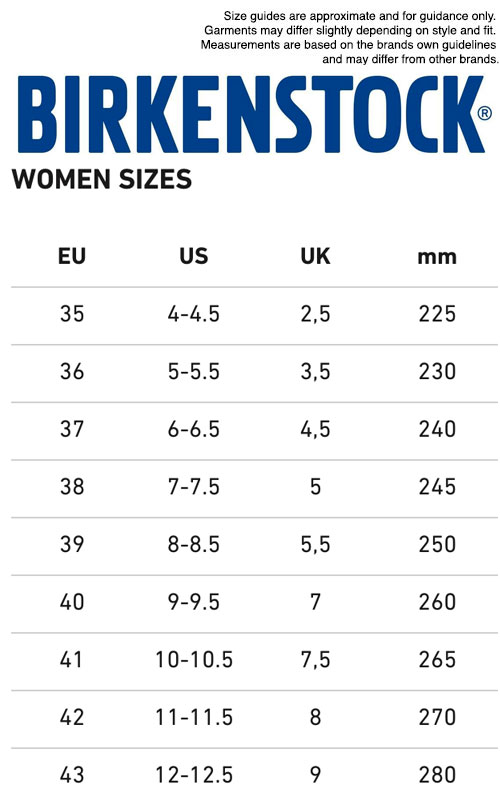This screenshot has width=500, height=805.
Task: Select the WOMEN SIZES heading
Action: [x=102, y=179]
